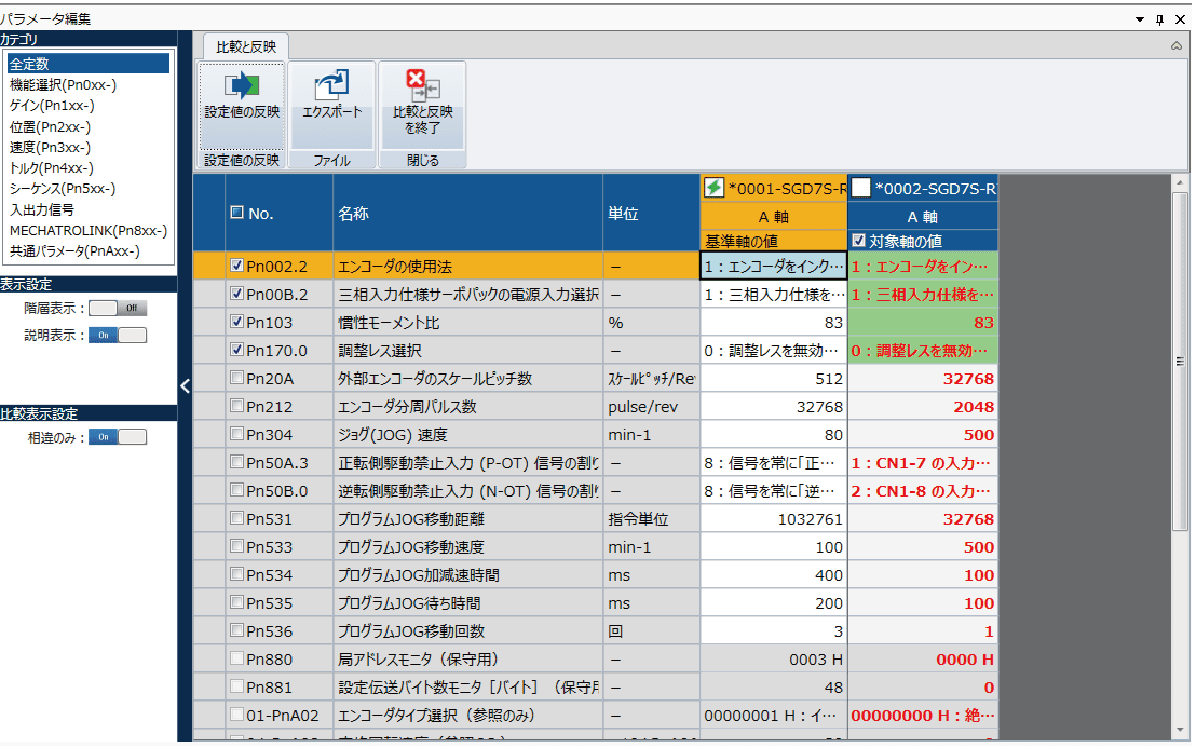1192x746 pixels.
Task: Click the pin icon in the panel title bar
Action: (1159, 19)
